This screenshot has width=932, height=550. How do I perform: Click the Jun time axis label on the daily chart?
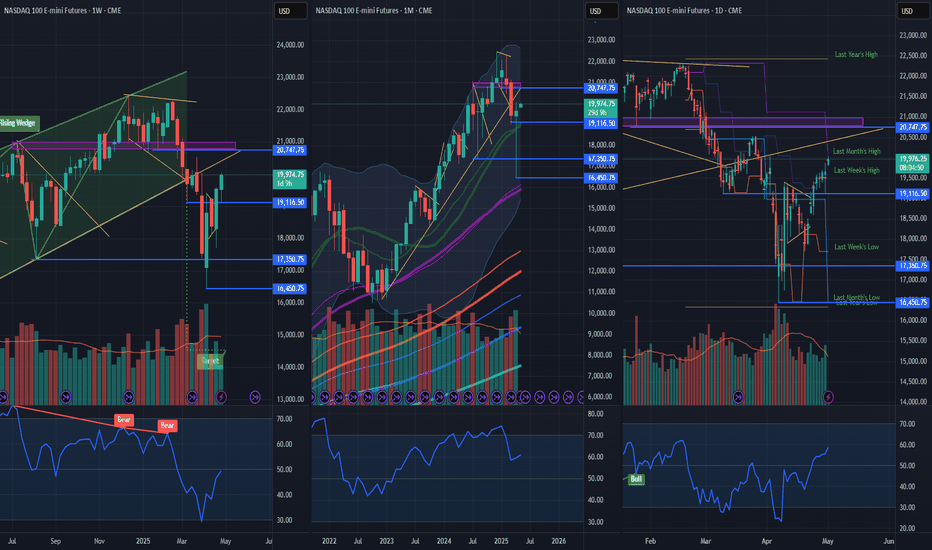click(x=889, y=541)
